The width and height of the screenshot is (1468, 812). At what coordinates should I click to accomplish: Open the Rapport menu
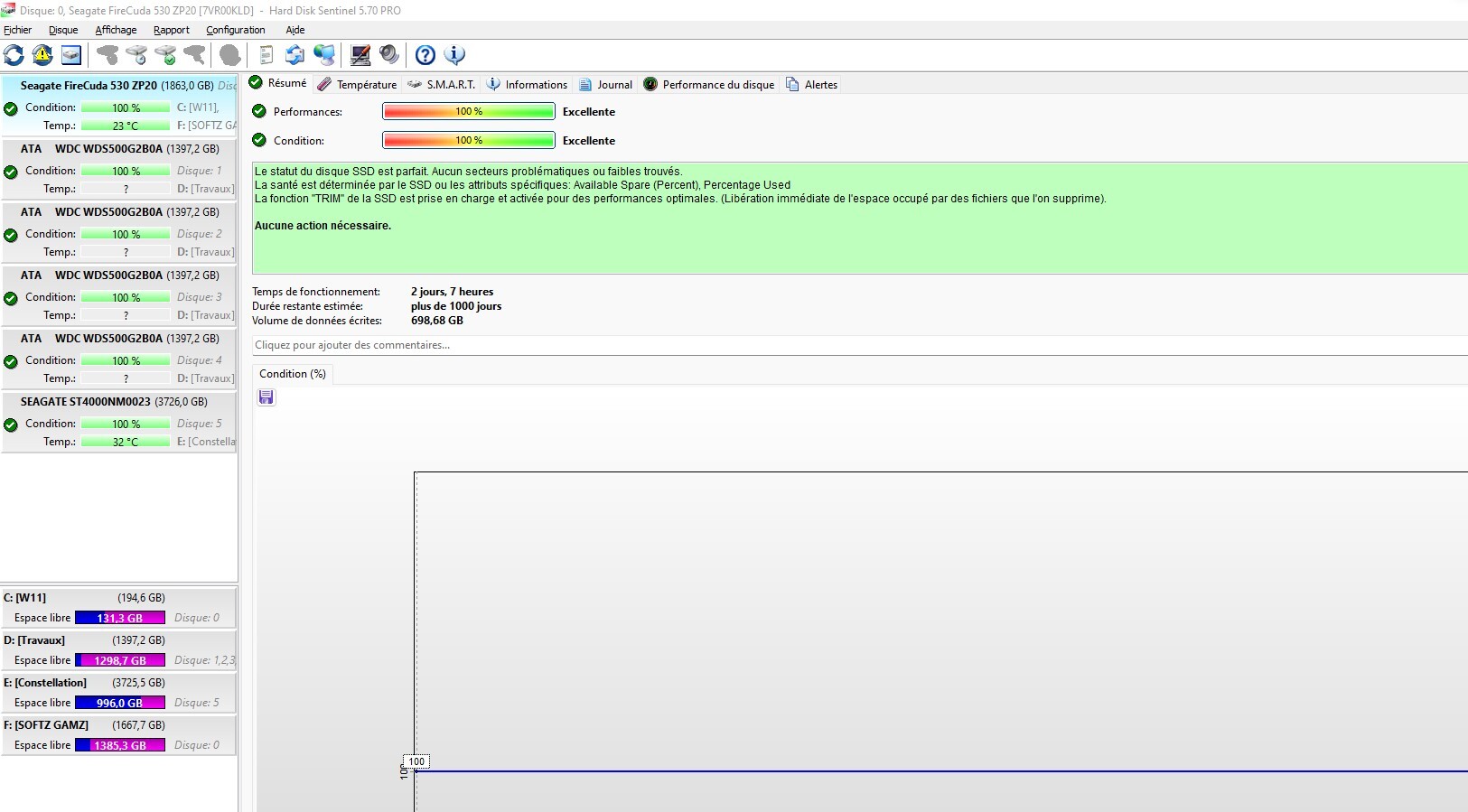click(172, 30)
